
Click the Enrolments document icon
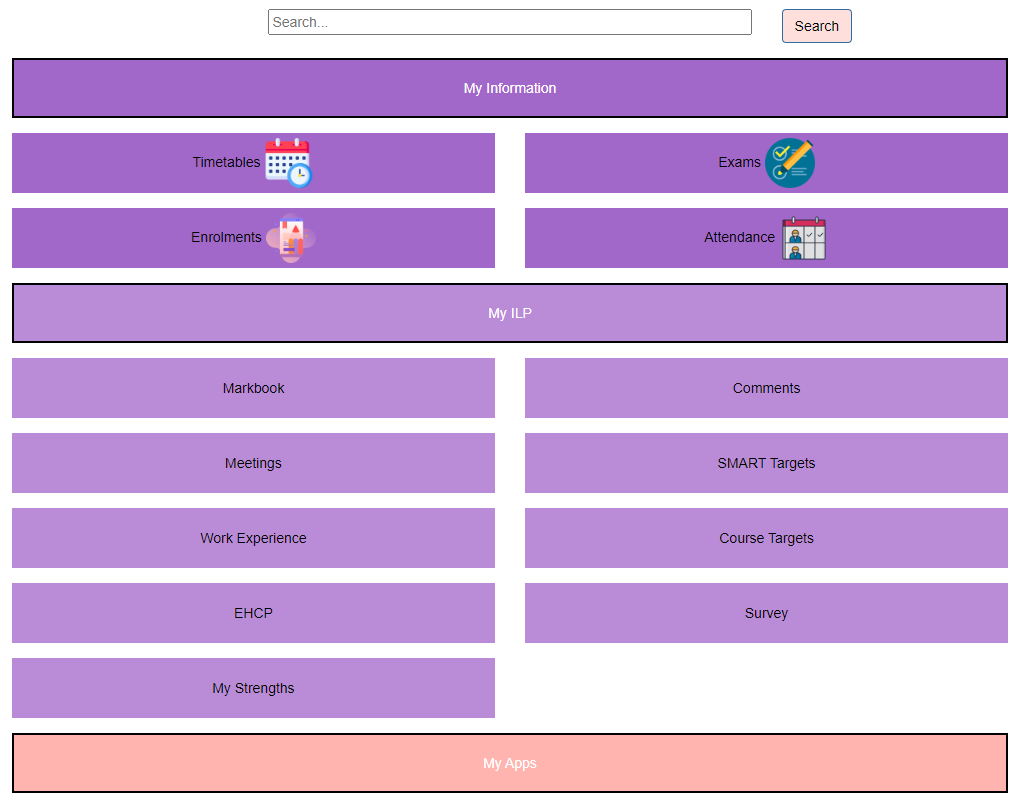291,238
